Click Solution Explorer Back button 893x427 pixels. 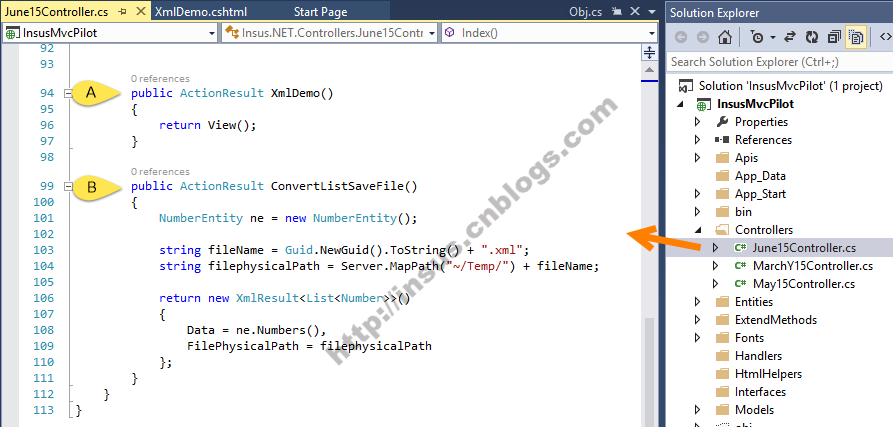pos(681,38)
